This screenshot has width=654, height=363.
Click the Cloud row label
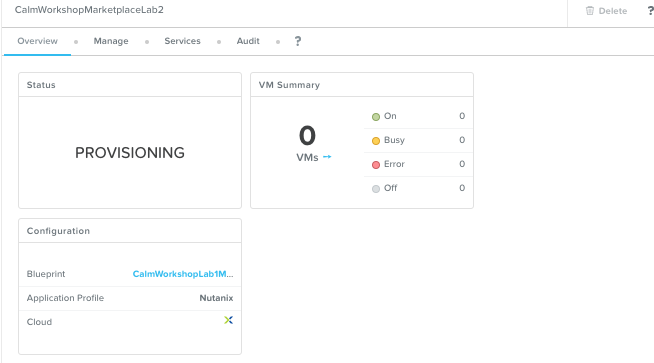pos(39,322)
